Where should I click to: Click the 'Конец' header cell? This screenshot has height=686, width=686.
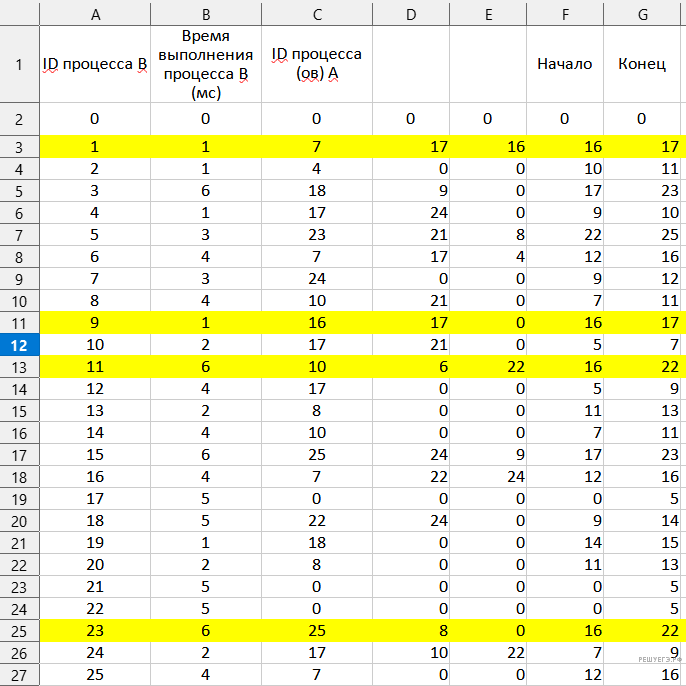click(642, 64)
